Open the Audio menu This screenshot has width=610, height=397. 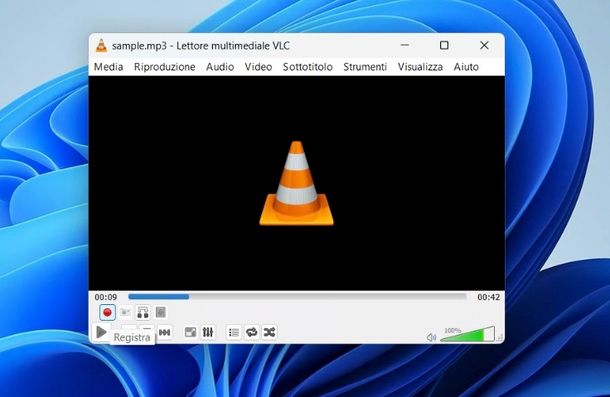[220, 67]
